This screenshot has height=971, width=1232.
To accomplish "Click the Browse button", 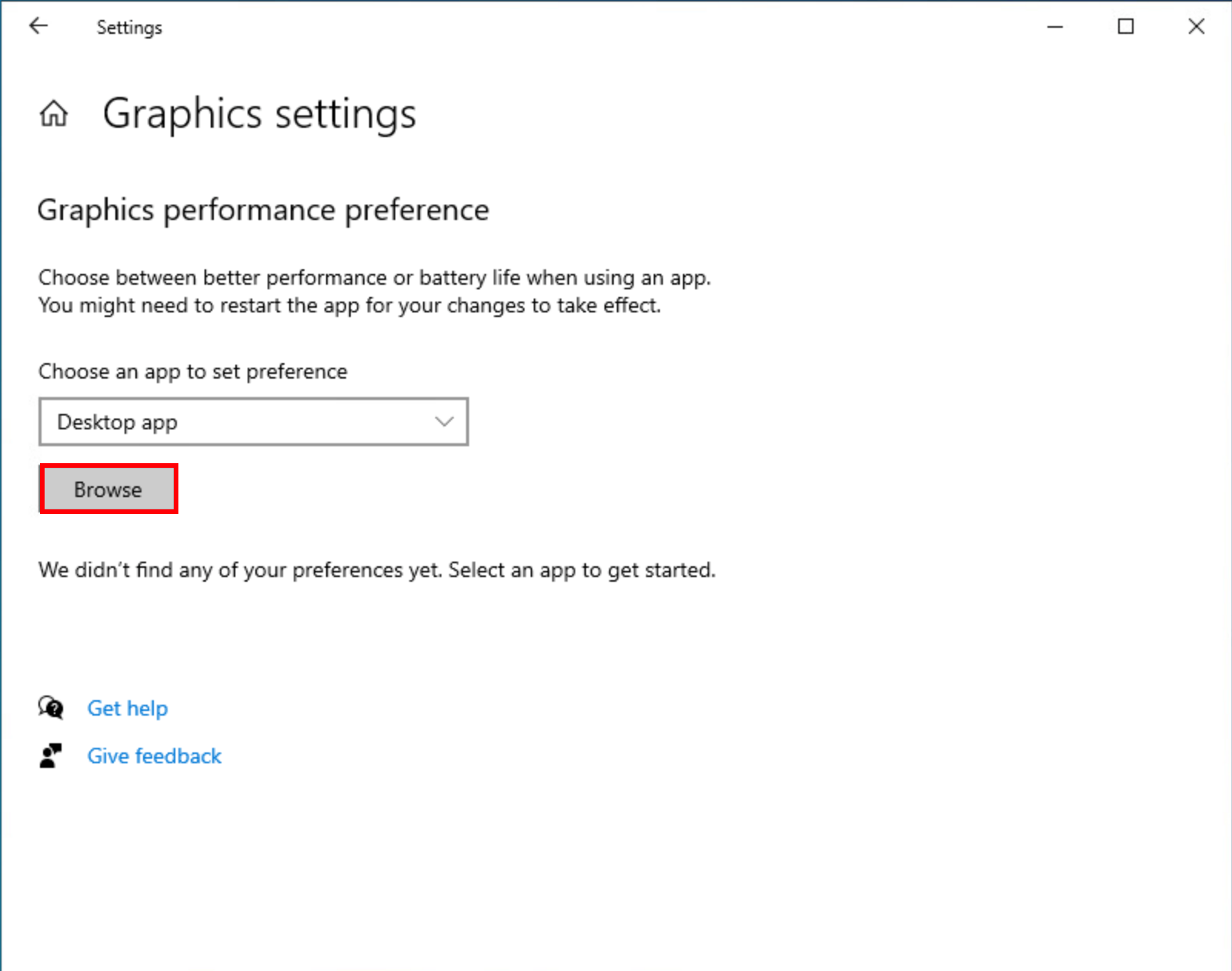I will click(x=108, y=489).
